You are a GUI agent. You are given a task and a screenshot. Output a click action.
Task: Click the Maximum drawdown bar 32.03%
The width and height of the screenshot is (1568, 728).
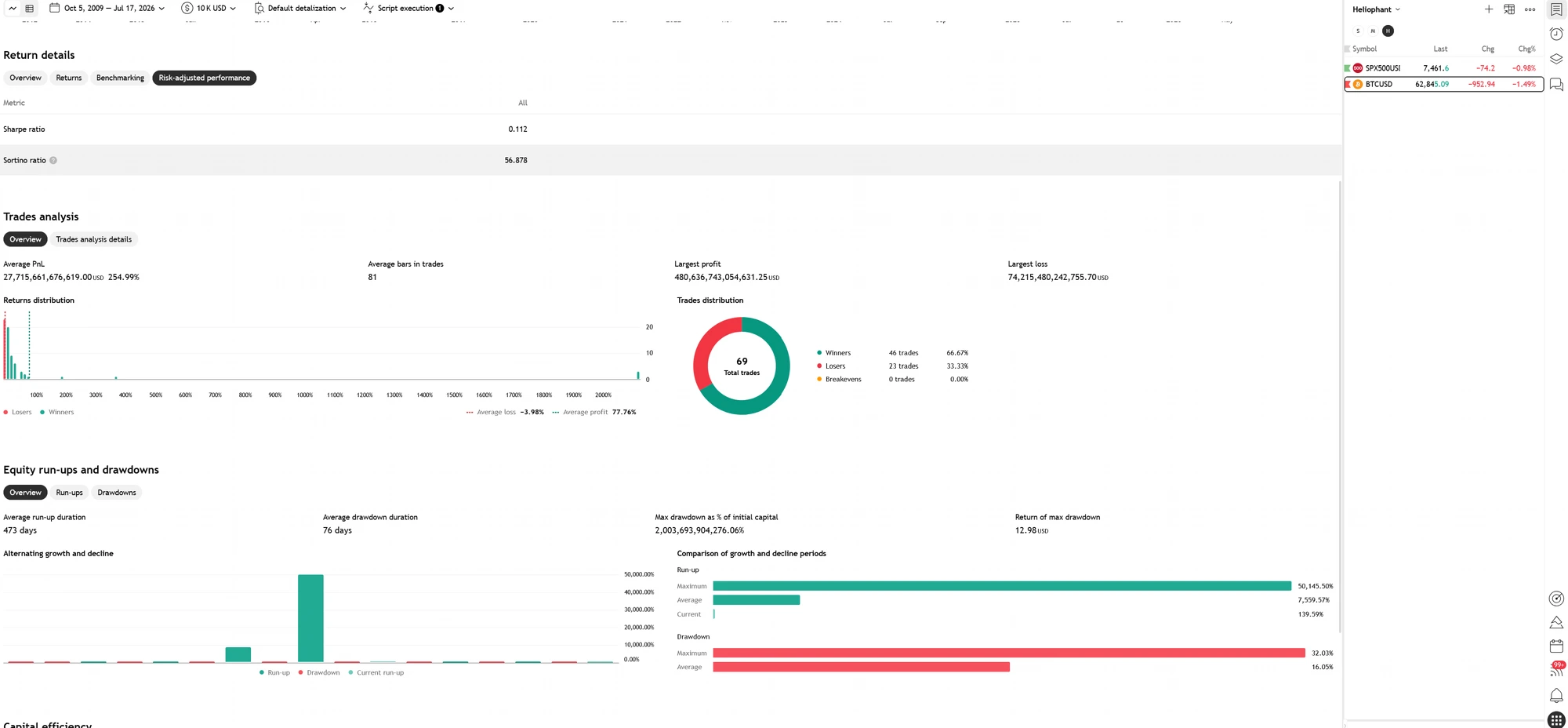1009,653
